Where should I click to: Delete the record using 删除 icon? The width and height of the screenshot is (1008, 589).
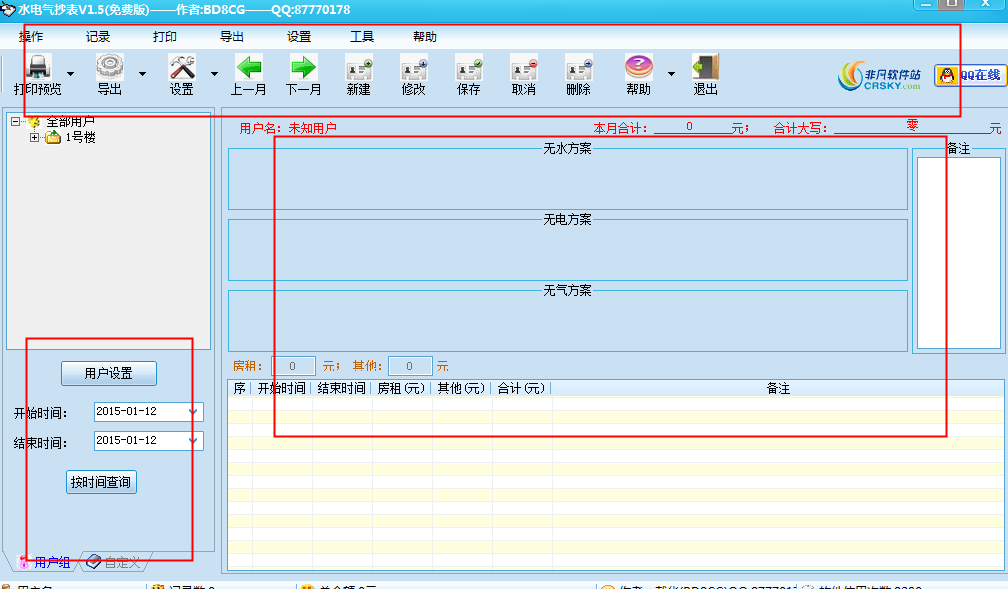click(579, 69)
